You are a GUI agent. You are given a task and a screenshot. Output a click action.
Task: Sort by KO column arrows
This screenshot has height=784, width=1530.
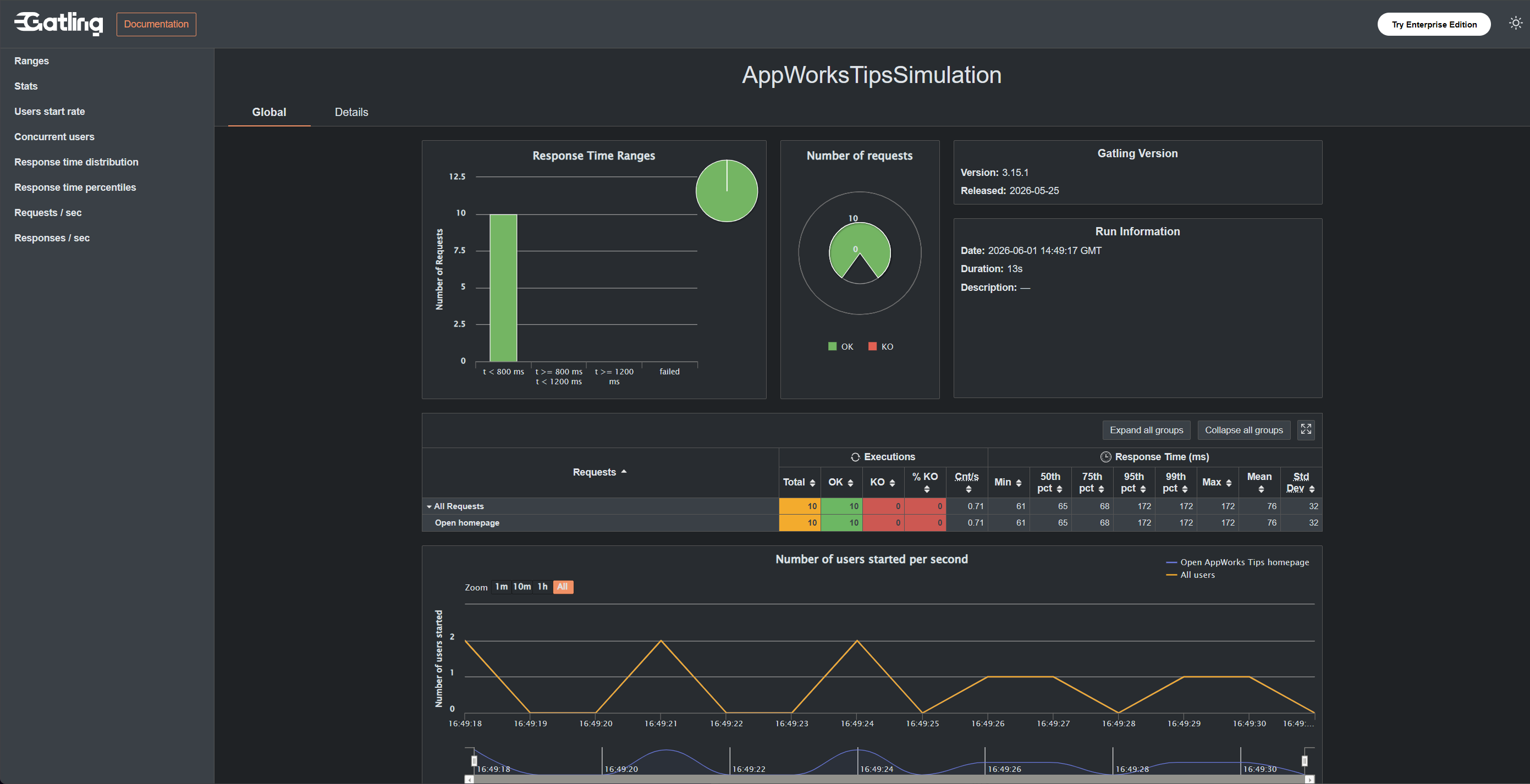click(x=892, y=483)
